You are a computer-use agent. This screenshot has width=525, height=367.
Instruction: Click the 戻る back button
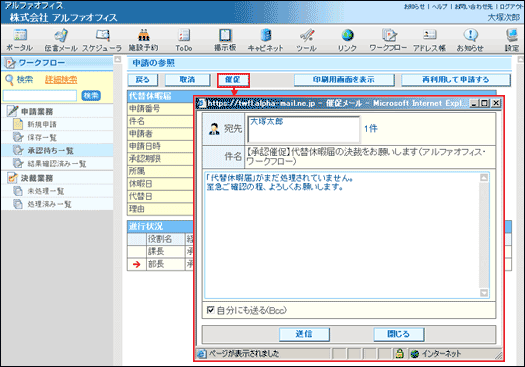point(143,80)
